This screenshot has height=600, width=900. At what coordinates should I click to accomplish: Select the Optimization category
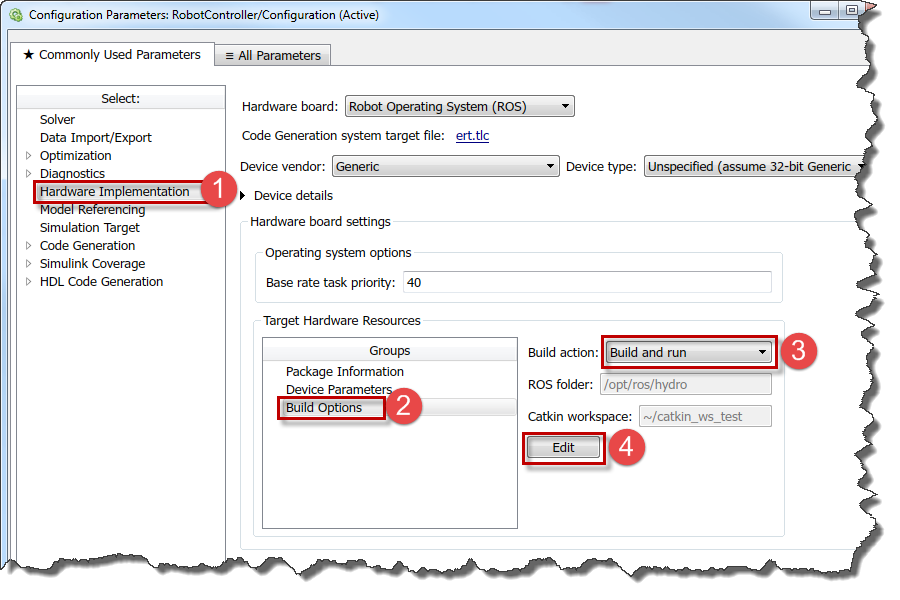tap(76, 156)
